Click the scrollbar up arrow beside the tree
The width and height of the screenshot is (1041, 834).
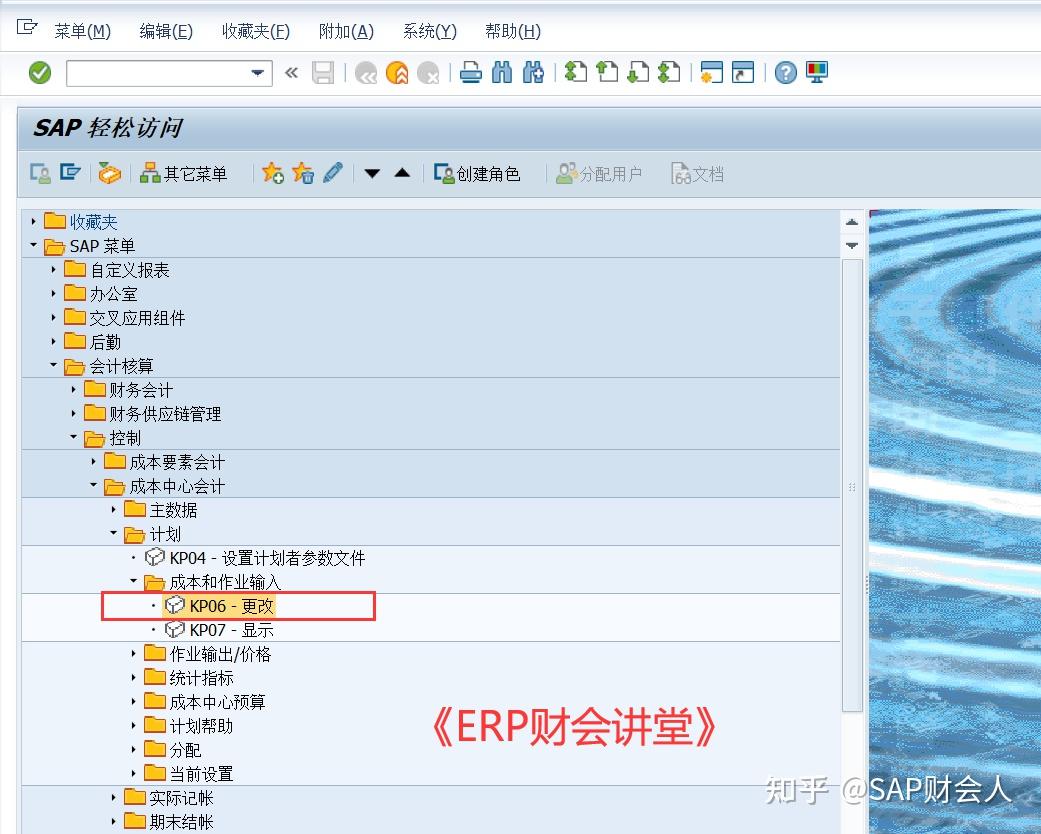[851, 221]
